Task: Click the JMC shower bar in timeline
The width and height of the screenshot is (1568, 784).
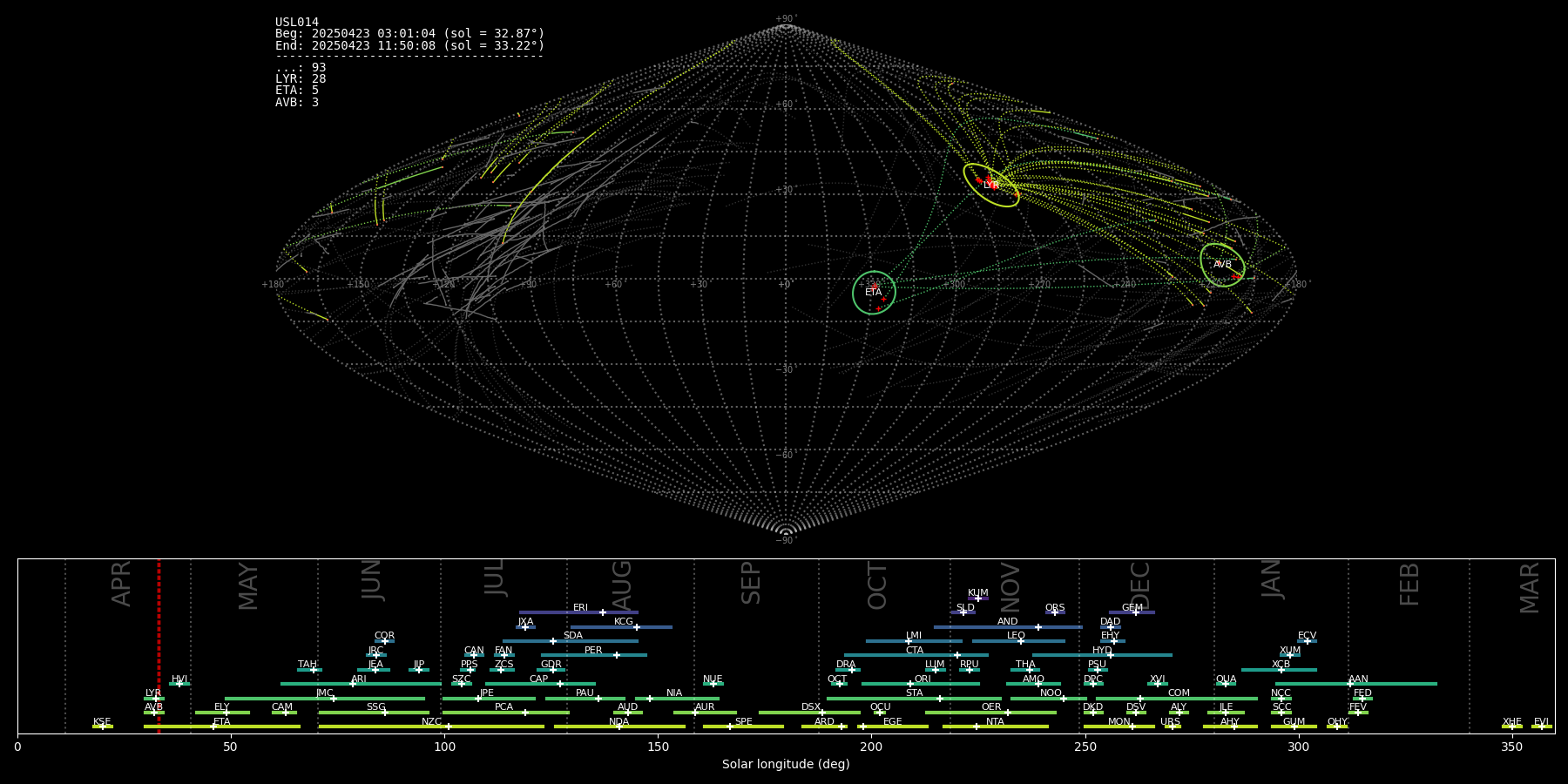Action: click(x=325, y=698)
